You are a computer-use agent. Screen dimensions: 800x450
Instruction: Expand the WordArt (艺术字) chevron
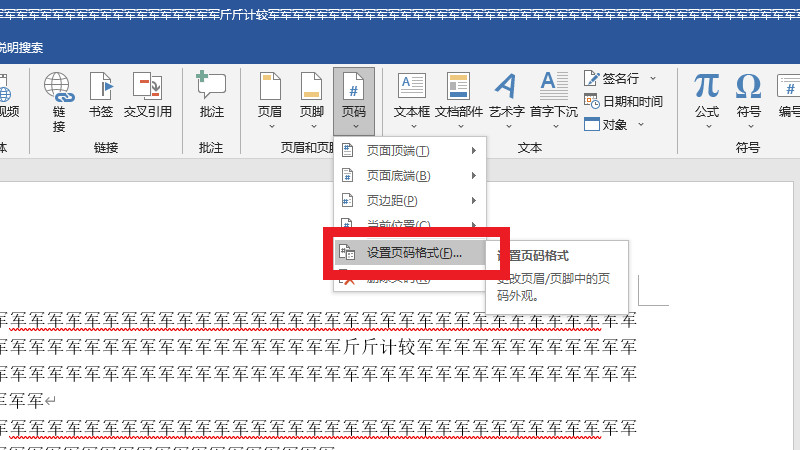click(x=509, y=126)
